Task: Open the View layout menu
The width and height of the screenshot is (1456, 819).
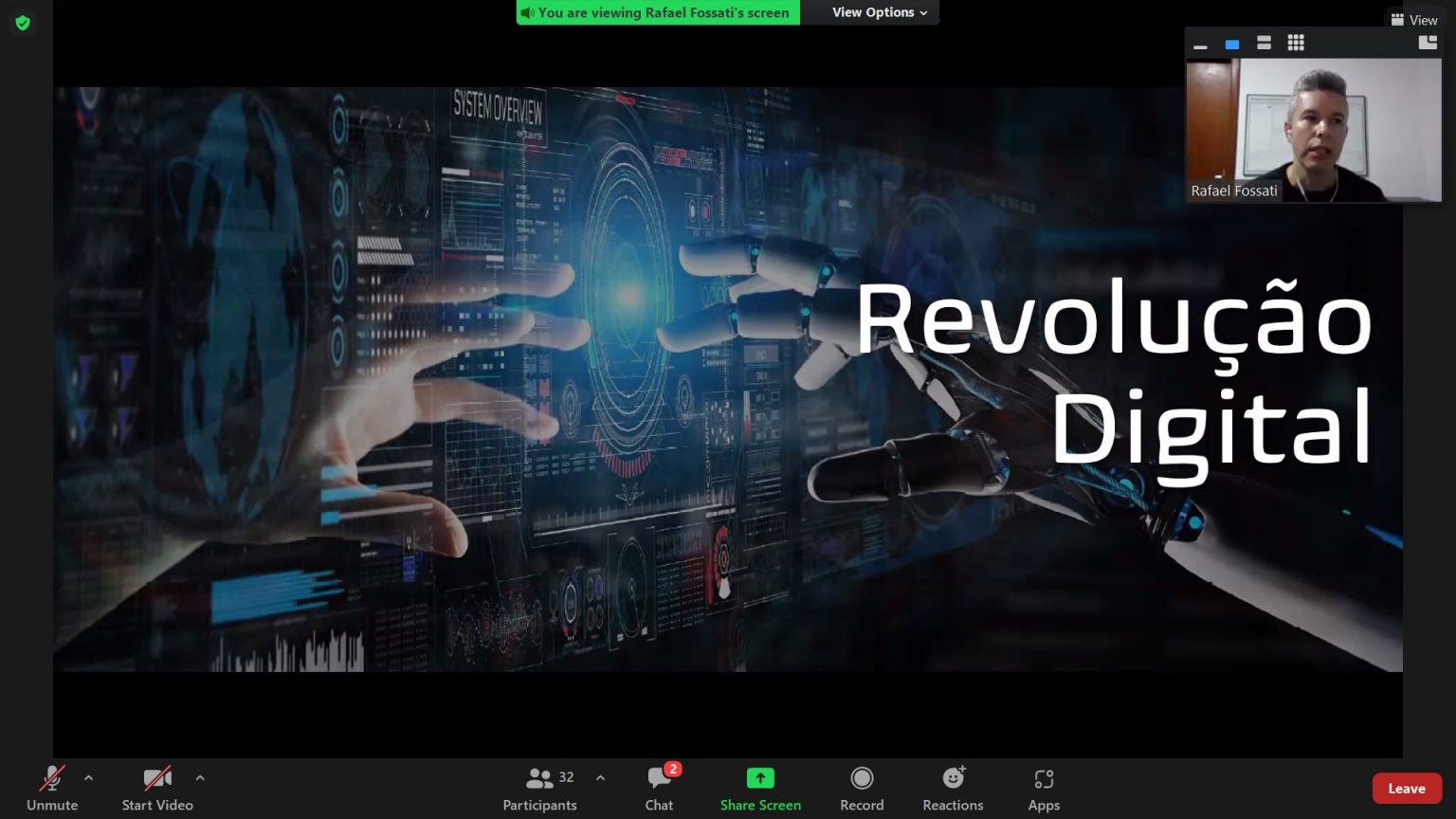Action: [x=1414, y=20]
